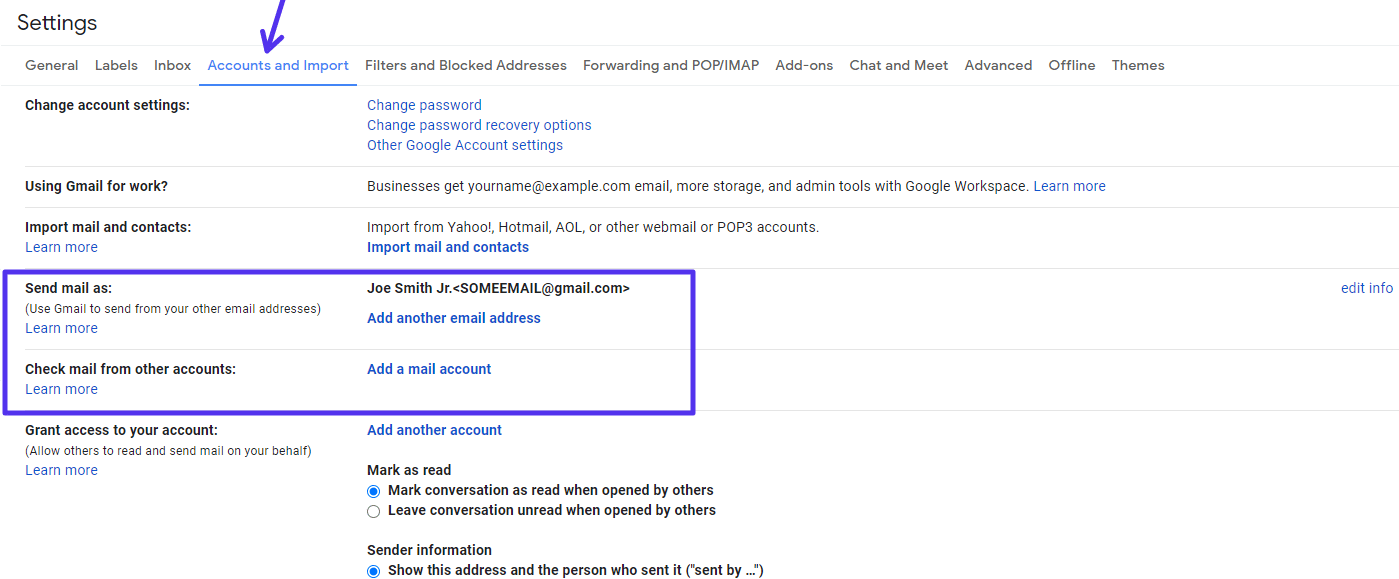Open the Chat and Meet tab
1399x579 pixels.
pos(897,65)
